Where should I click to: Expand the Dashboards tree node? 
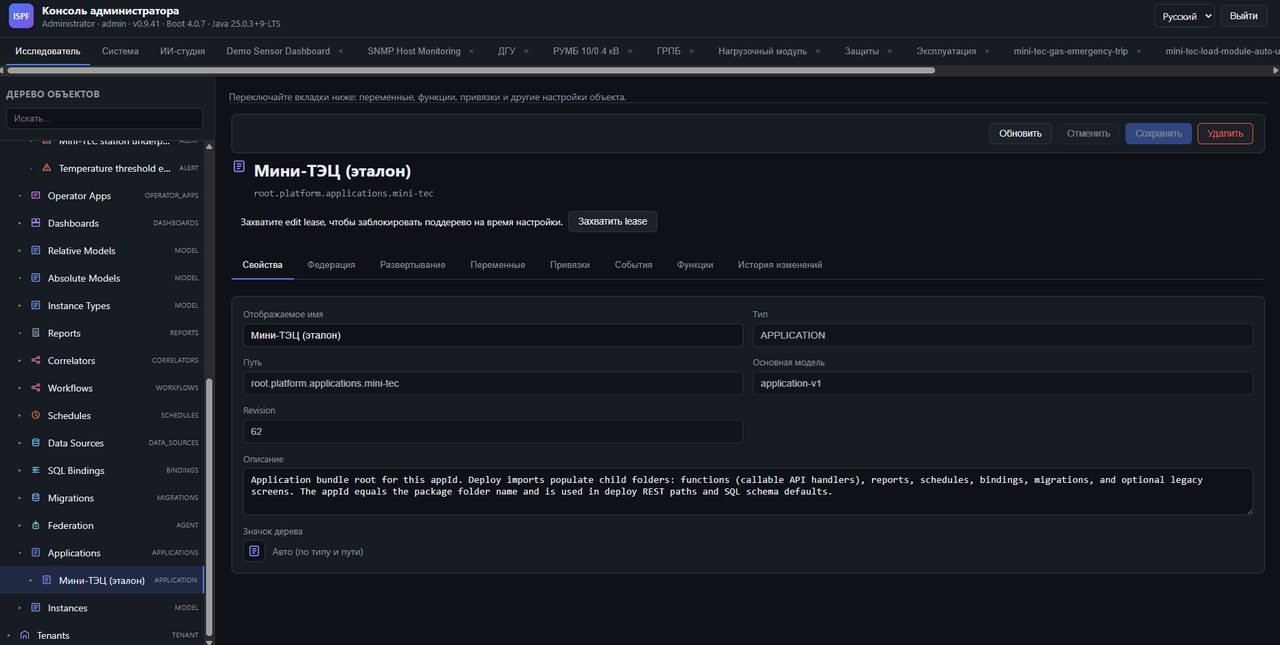coord(20,223)
